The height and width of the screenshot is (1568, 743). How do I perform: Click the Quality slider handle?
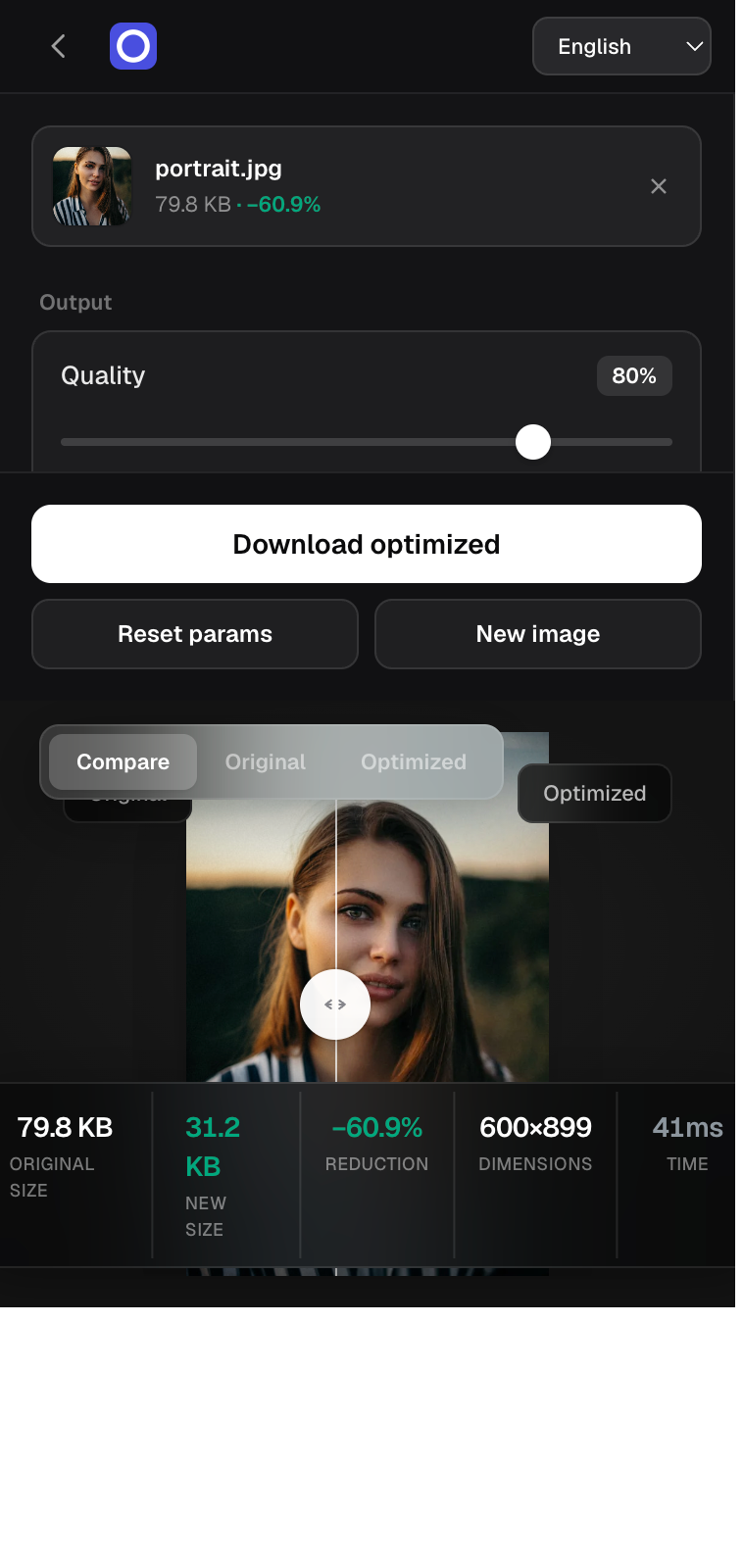tap(533, 442)
